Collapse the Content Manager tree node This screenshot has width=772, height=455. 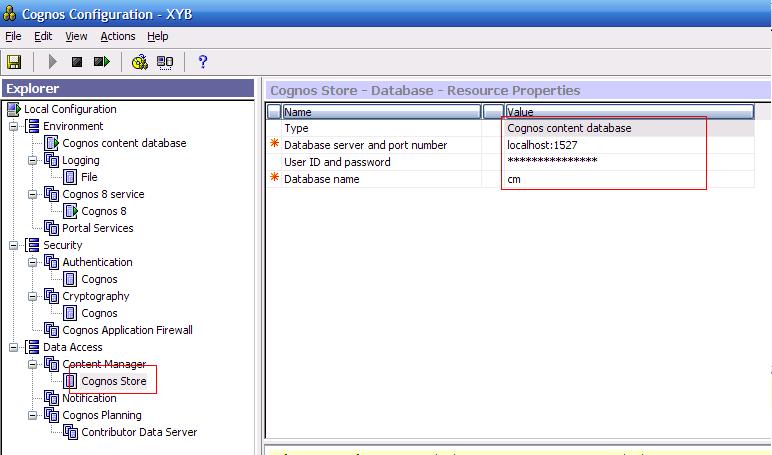click(32, 364)
